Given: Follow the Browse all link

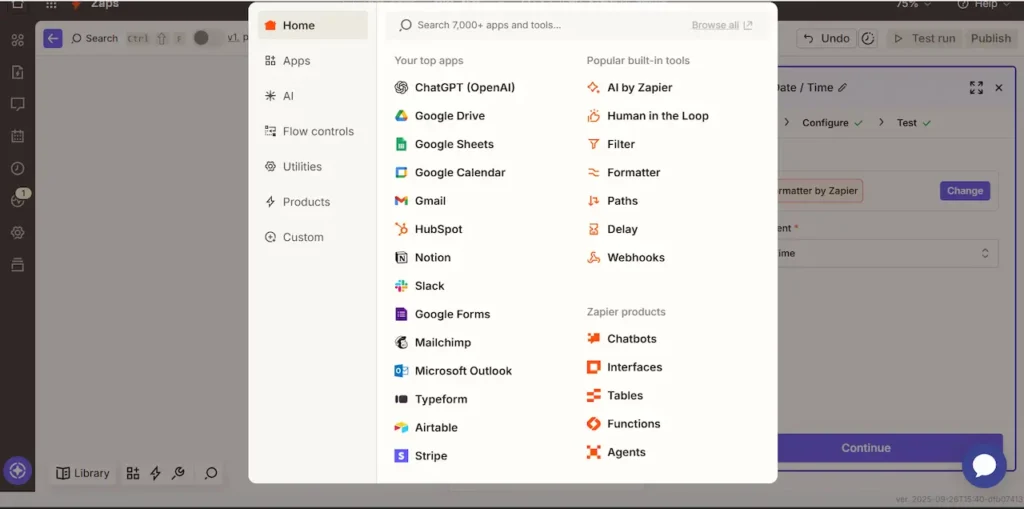Looking at the screenshot, I should 721,25.
